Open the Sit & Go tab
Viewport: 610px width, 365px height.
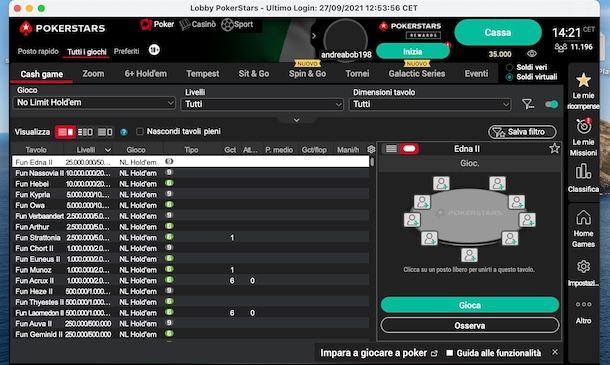(x=254, y=74)
